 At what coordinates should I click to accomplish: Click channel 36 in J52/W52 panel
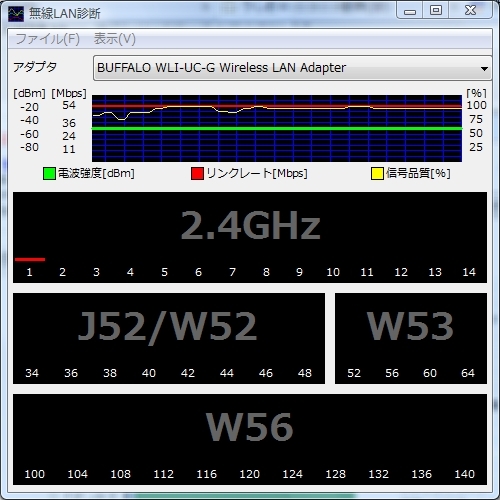pyautogui.click(x=71, y=373)
